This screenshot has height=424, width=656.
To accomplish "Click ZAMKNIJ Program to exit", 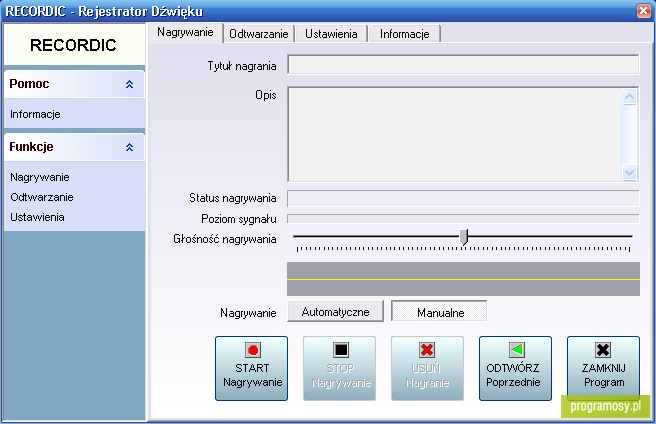I will (x=603, y=368).
